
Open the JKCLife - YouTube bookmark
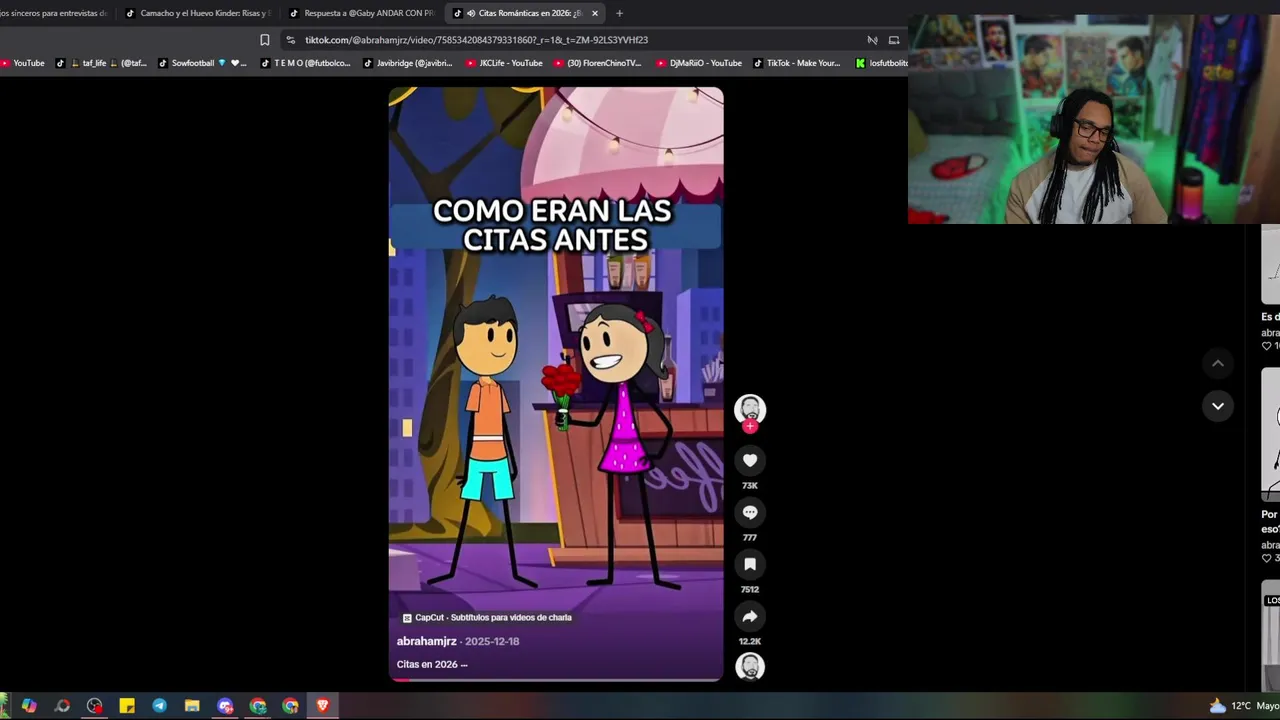point(505,63)
